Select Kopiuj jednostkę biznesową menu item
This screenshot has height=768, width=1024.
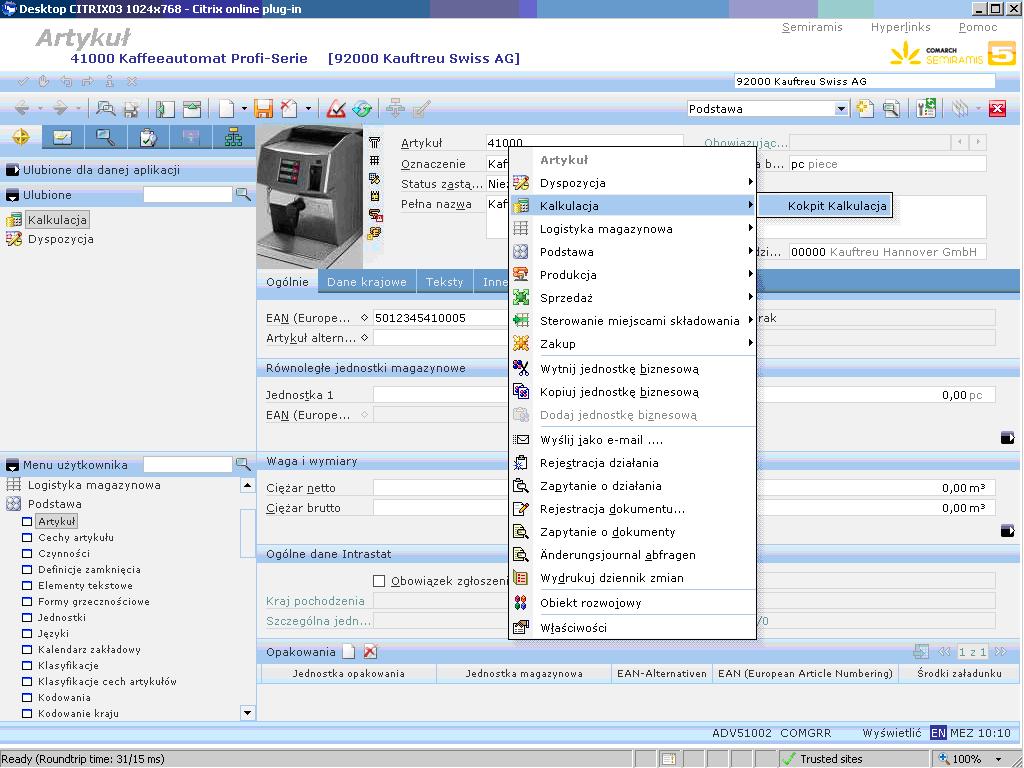632,392
